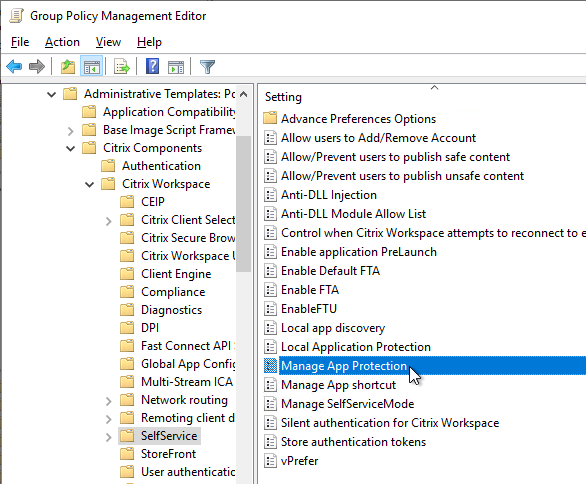Click the Enable Default FTA setting icon

pyautogui.click(x=270, y=271)
